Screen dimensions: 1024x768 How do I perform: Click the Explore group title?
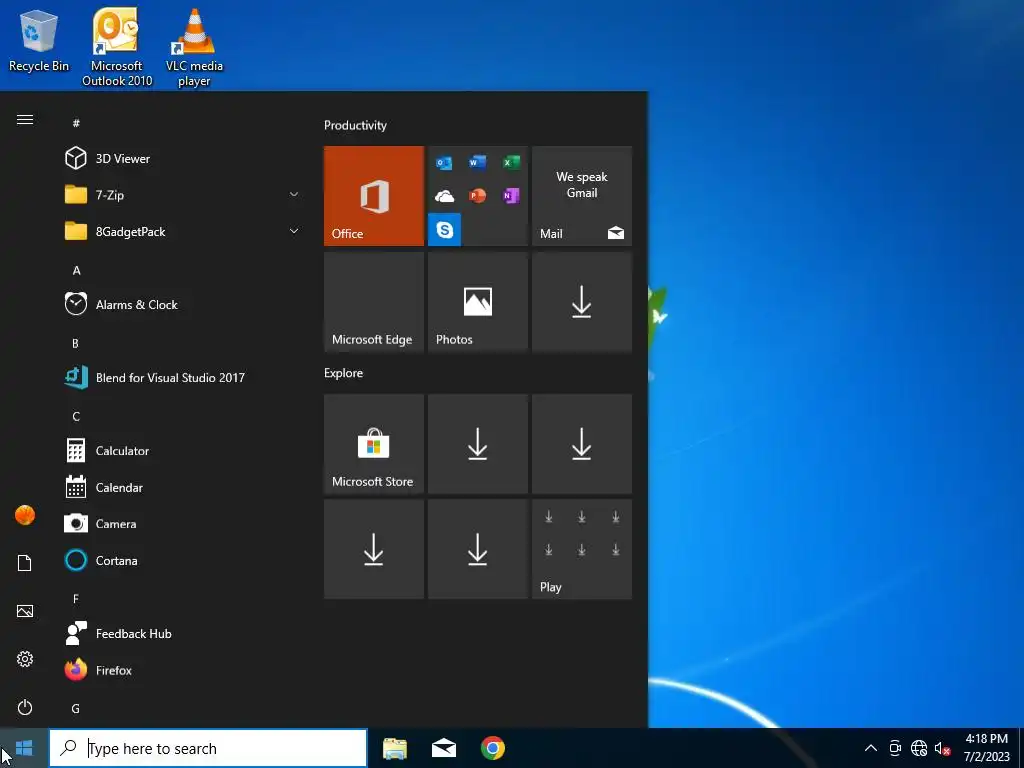344,373
